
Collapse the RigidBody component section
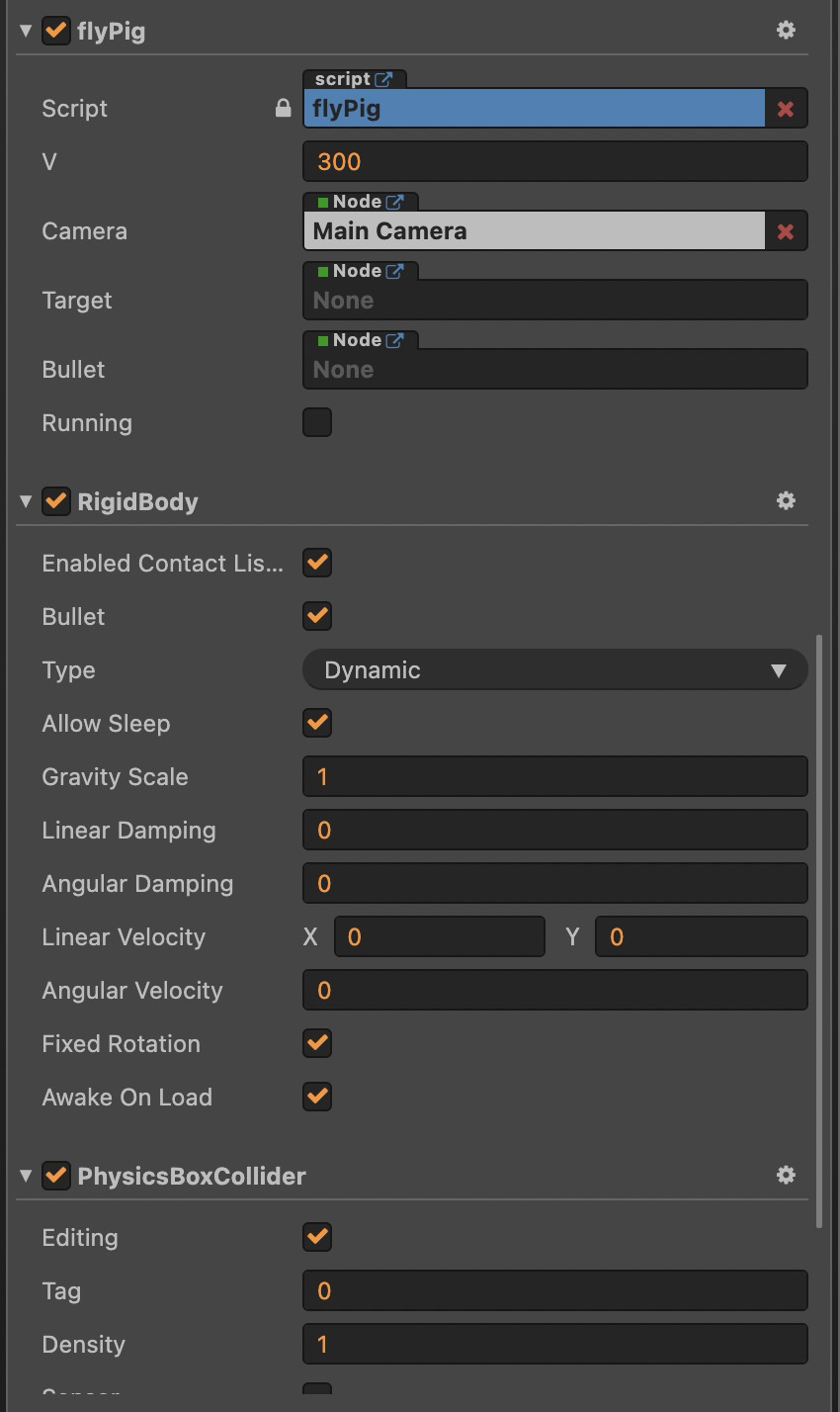[x=26, y=501]
